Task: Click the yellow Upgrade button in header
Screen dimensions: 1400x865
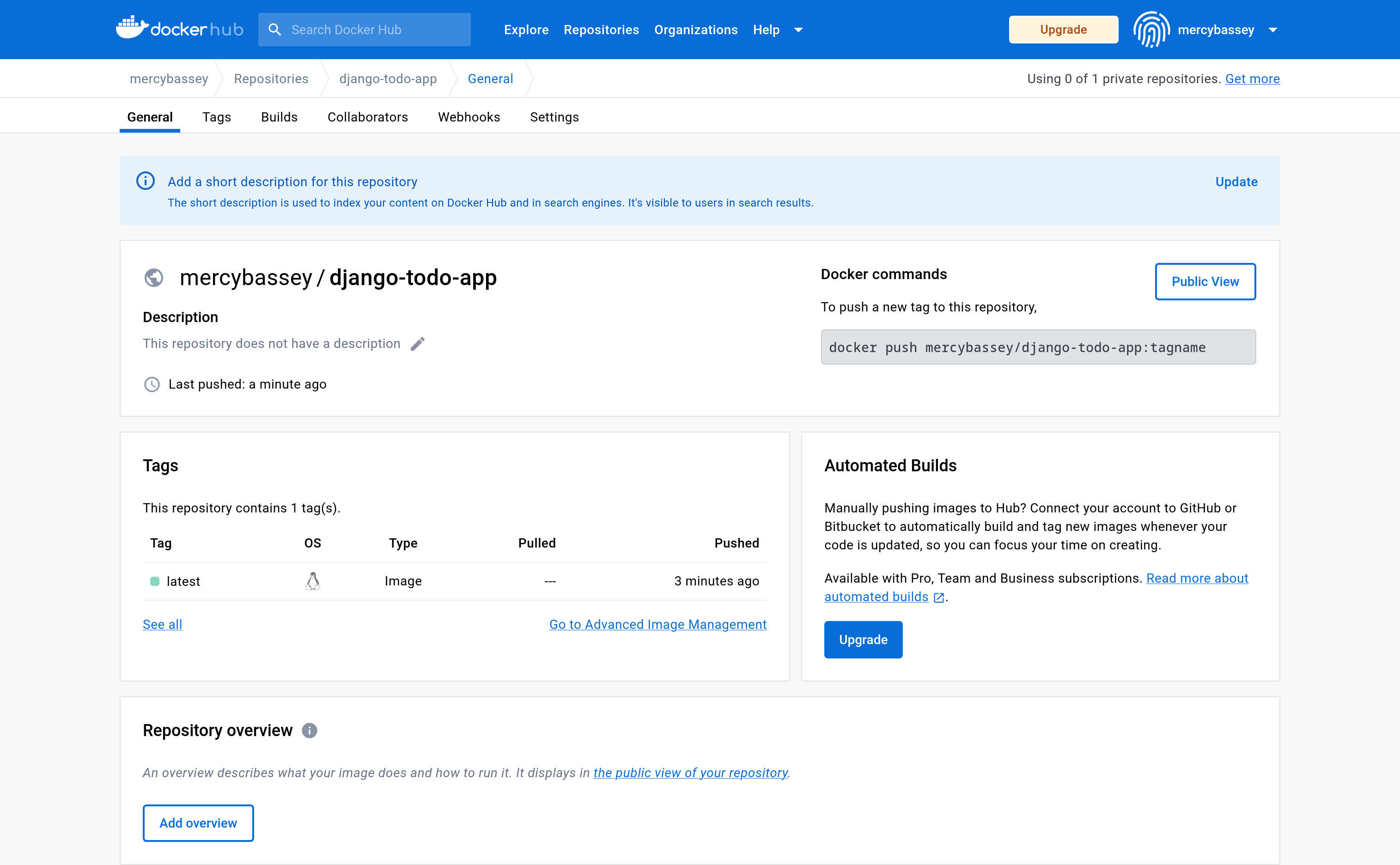Action: point(1063,30)
